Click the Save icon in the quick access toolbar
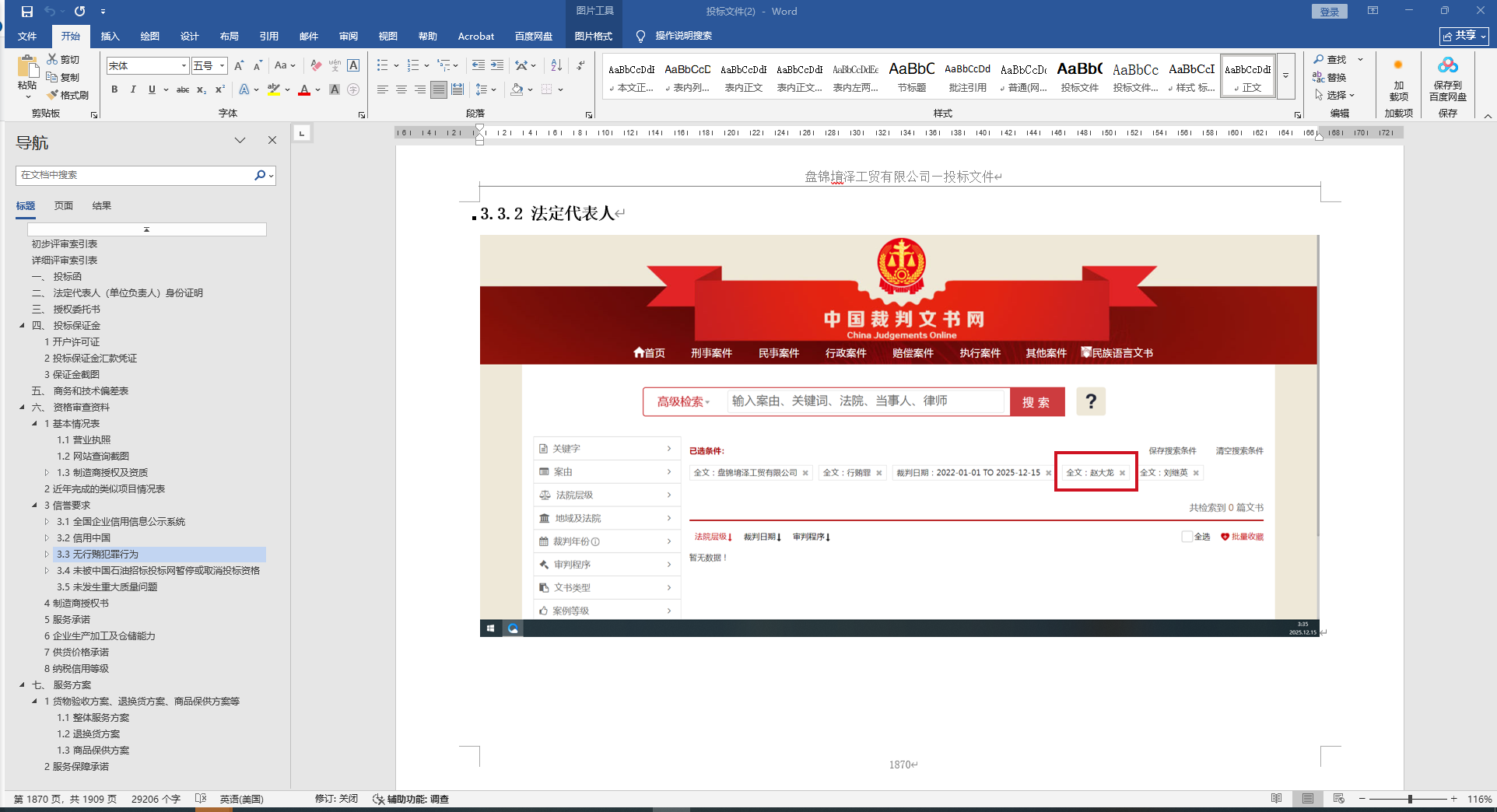1497x812 pixels. click(27, 12)
